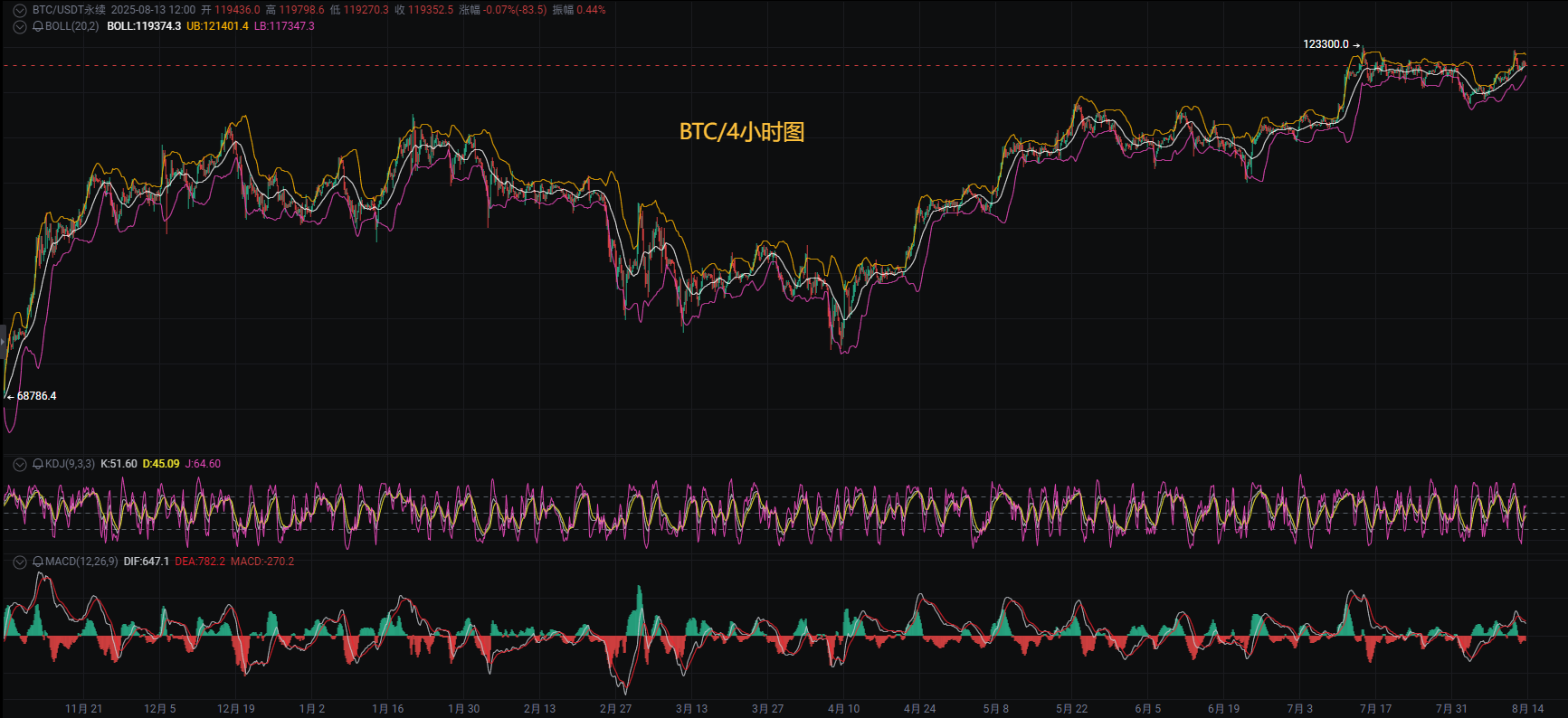The image size is (1568, 718).
Task: Click the MACD indicator alert bell
Action: point(38,562)
